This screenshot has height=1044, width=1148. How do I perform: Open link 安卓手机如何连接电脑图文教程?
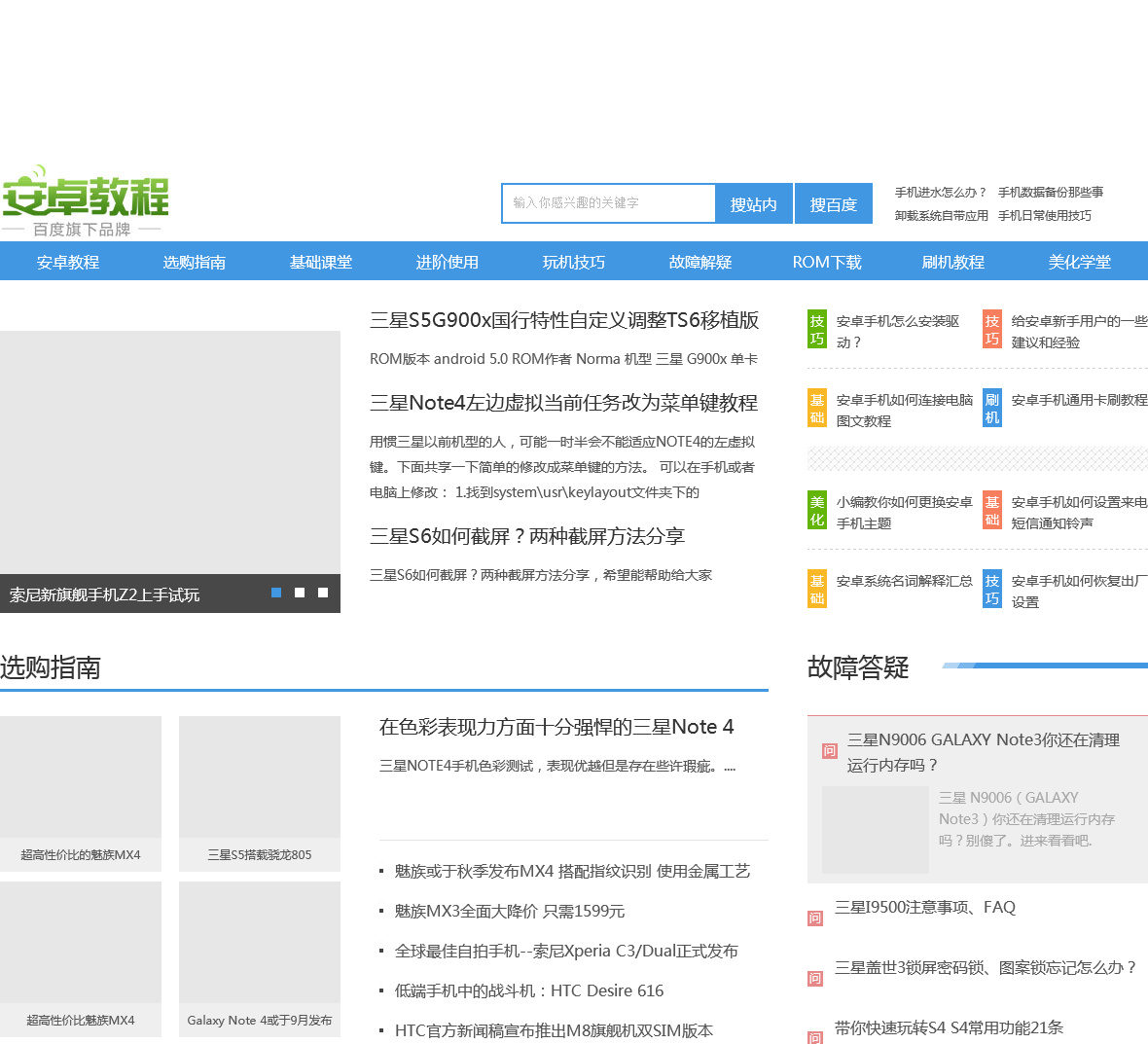pos(905,411)
